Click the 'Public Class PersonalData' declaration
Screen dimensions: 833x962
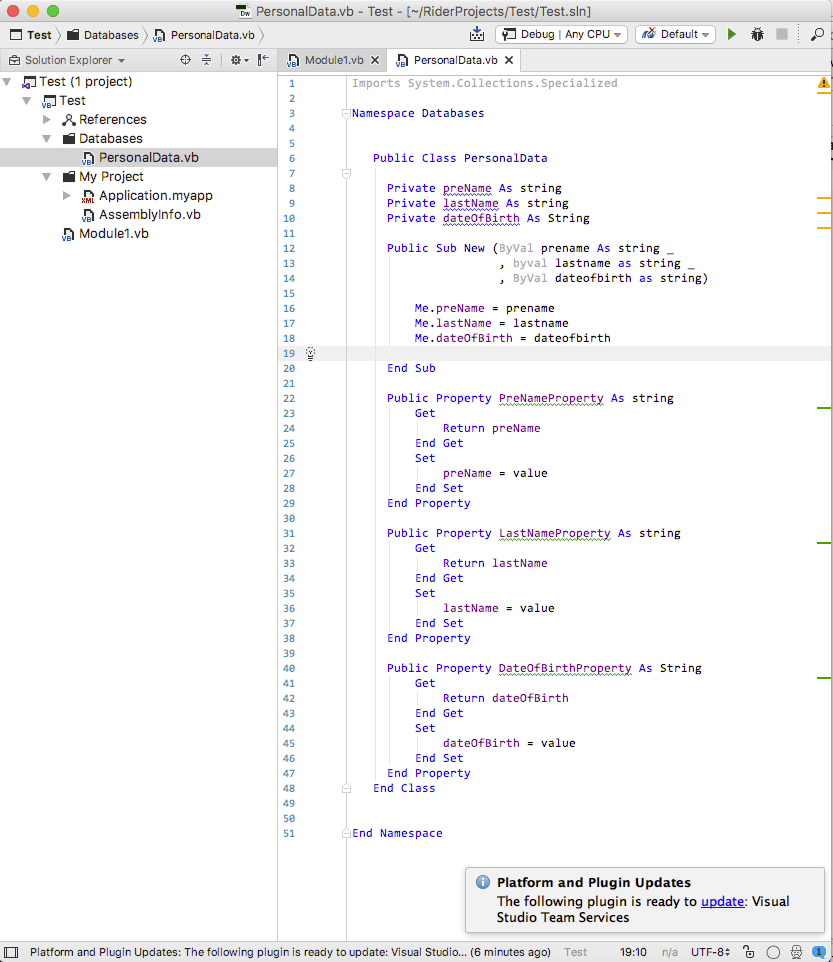click(460, 158)
